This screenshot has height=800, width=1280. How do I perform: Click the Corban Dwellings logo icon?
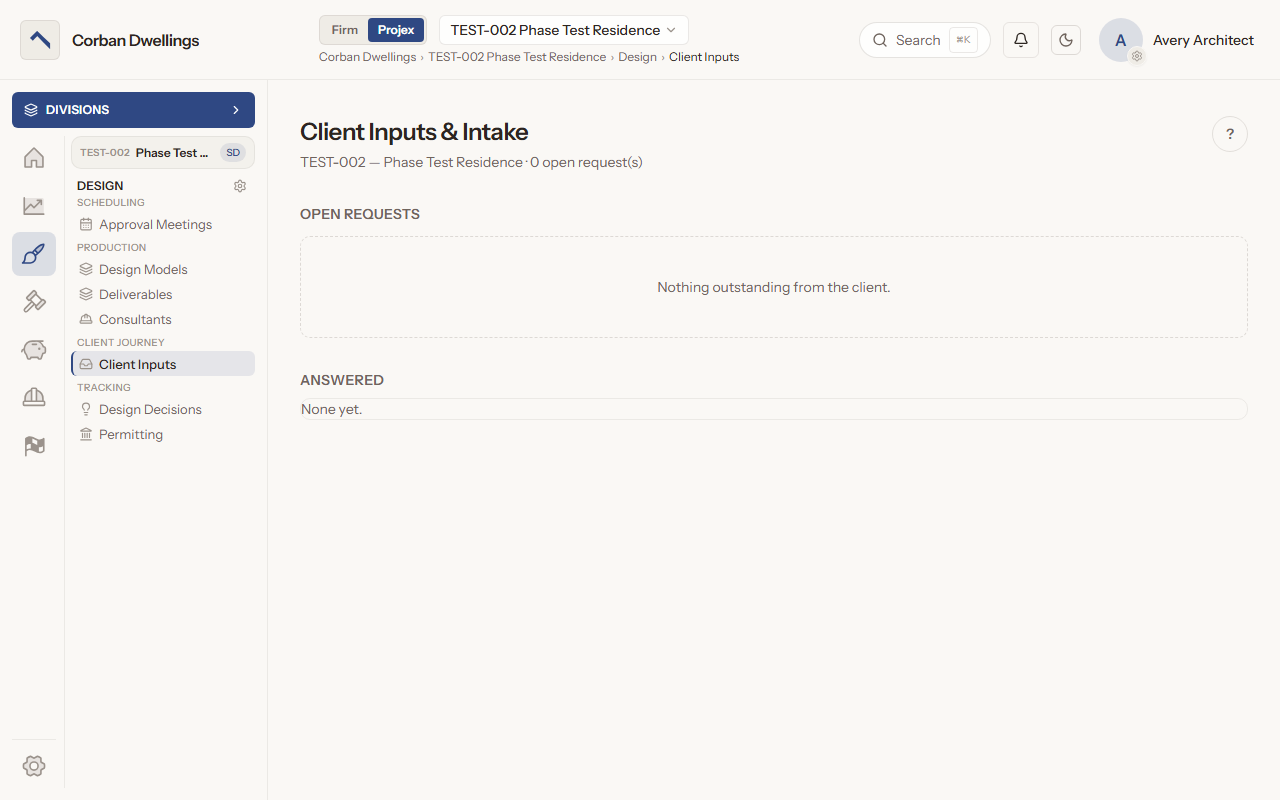(40, 40)
